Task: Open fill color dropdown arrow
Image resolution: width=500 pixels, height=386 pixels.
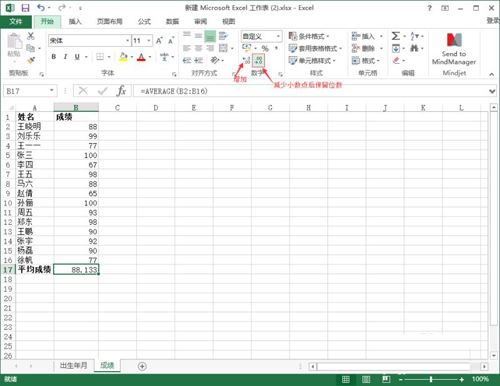Action: click(132, 57)
